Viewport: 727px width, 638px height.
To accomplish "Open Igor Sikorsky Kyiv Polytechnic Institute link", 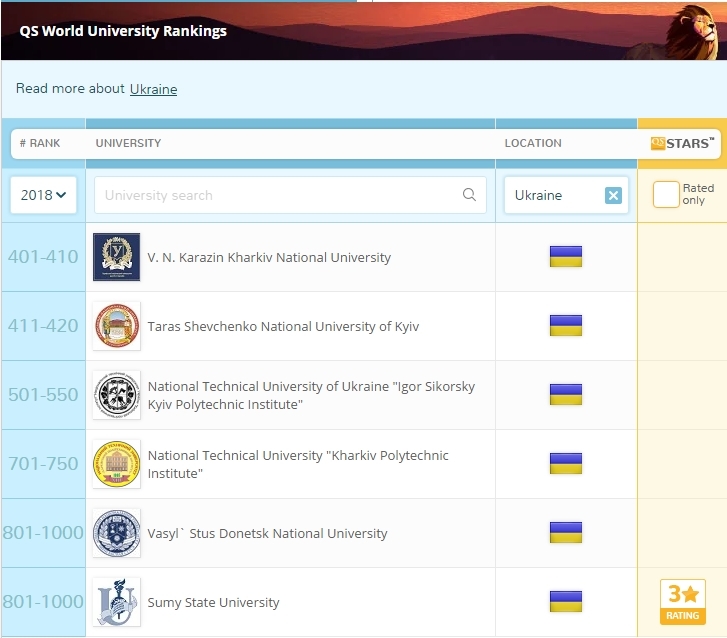I will click(311, 395).
